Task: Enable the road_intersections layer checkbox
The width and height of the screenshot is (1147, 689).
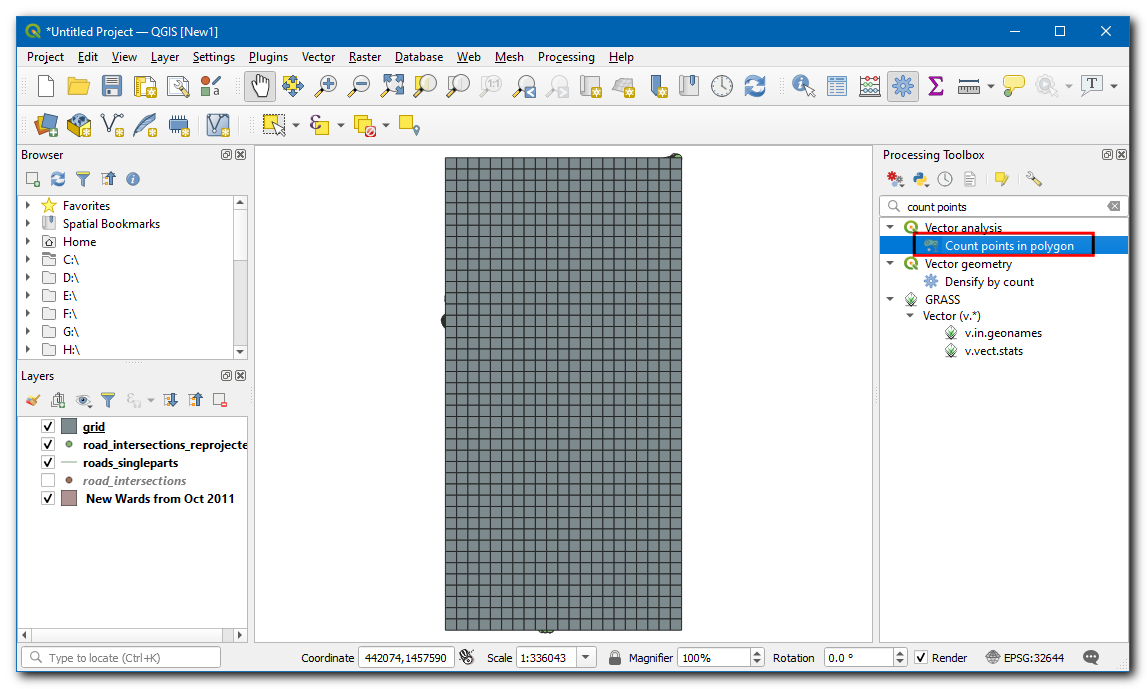Action: click(x=48, y=481)
